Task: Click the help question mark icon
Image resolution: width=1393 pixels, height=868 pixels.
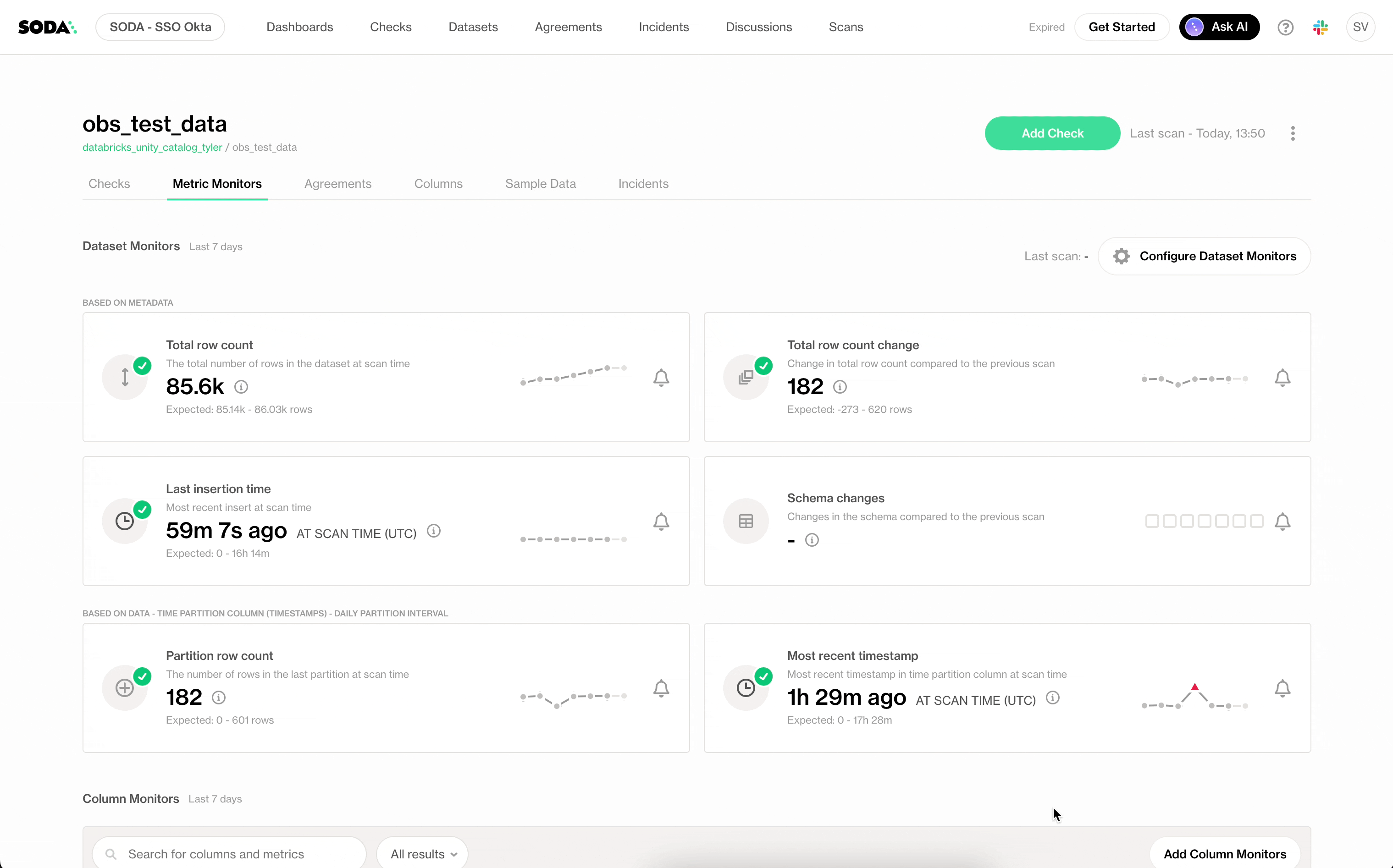Action: point(1285,27)
